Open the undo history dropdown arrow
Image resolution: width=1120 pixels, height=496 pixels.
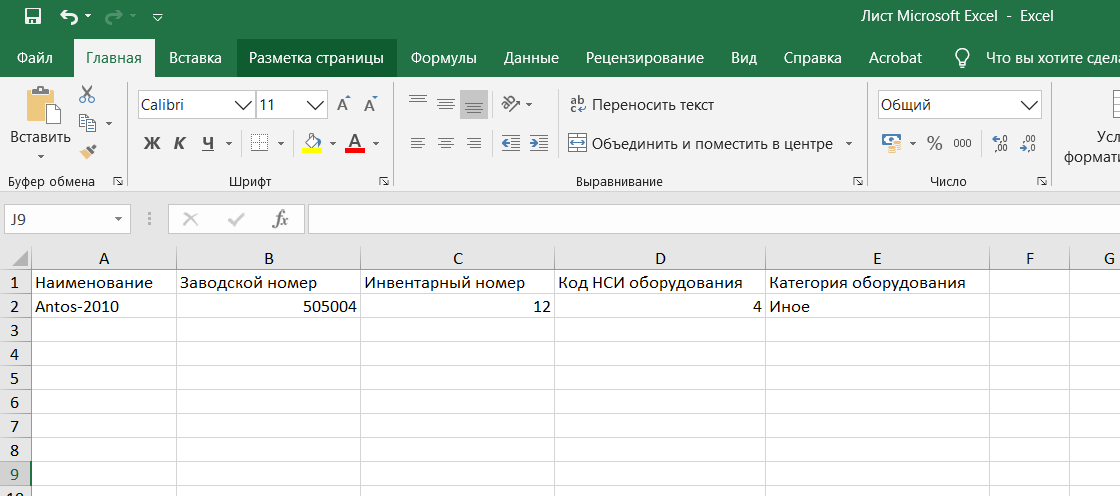pos(87,16)
